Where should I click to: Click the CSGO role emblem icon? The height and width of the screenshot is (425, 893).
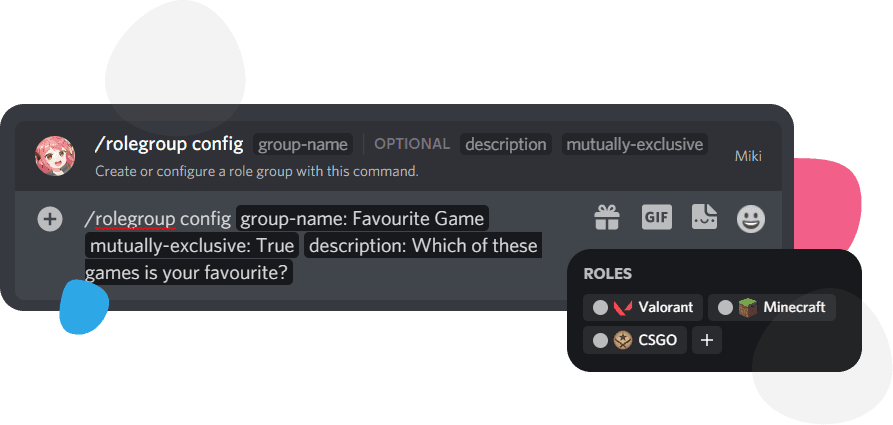pyautogui.click(x=623, y=340)
